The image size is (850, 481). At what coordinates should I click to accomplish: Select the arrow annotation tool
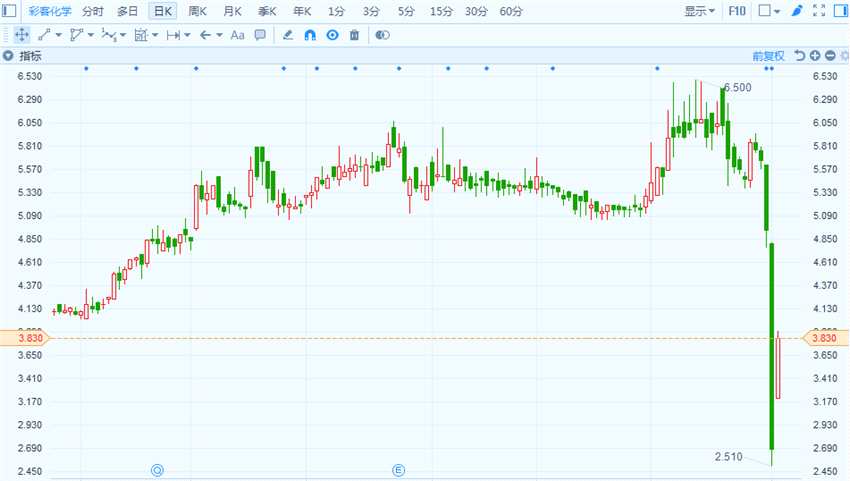point(205,35)
